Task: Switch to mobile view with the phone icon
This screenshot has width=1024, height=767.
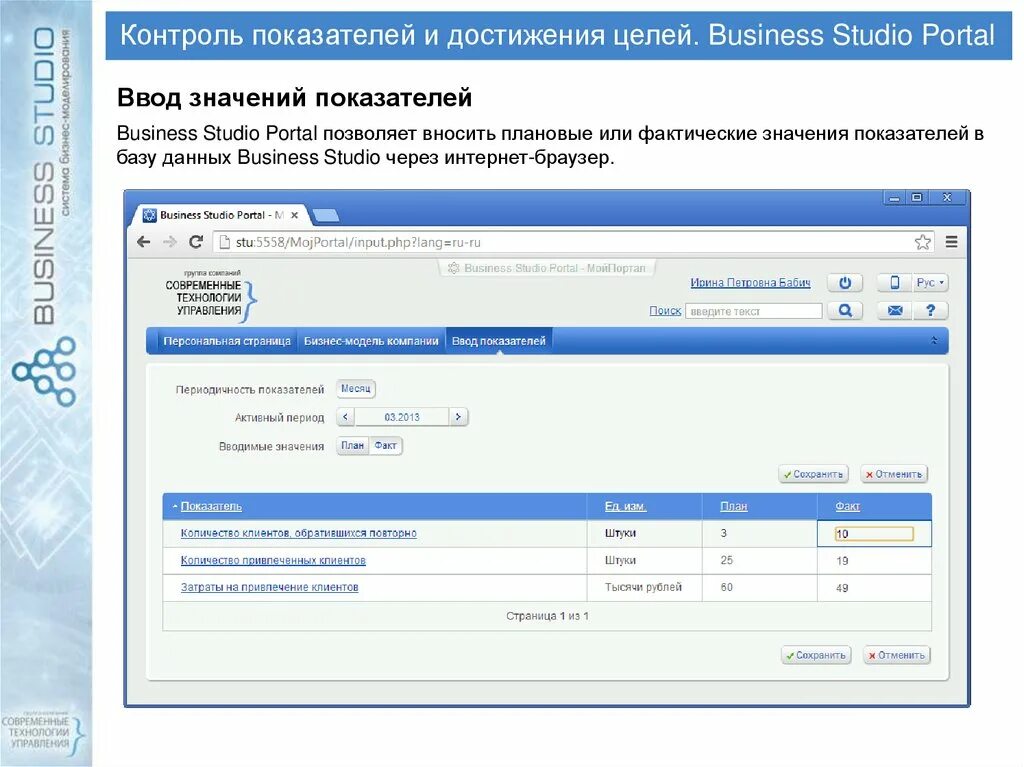Action: click(895, 283)
